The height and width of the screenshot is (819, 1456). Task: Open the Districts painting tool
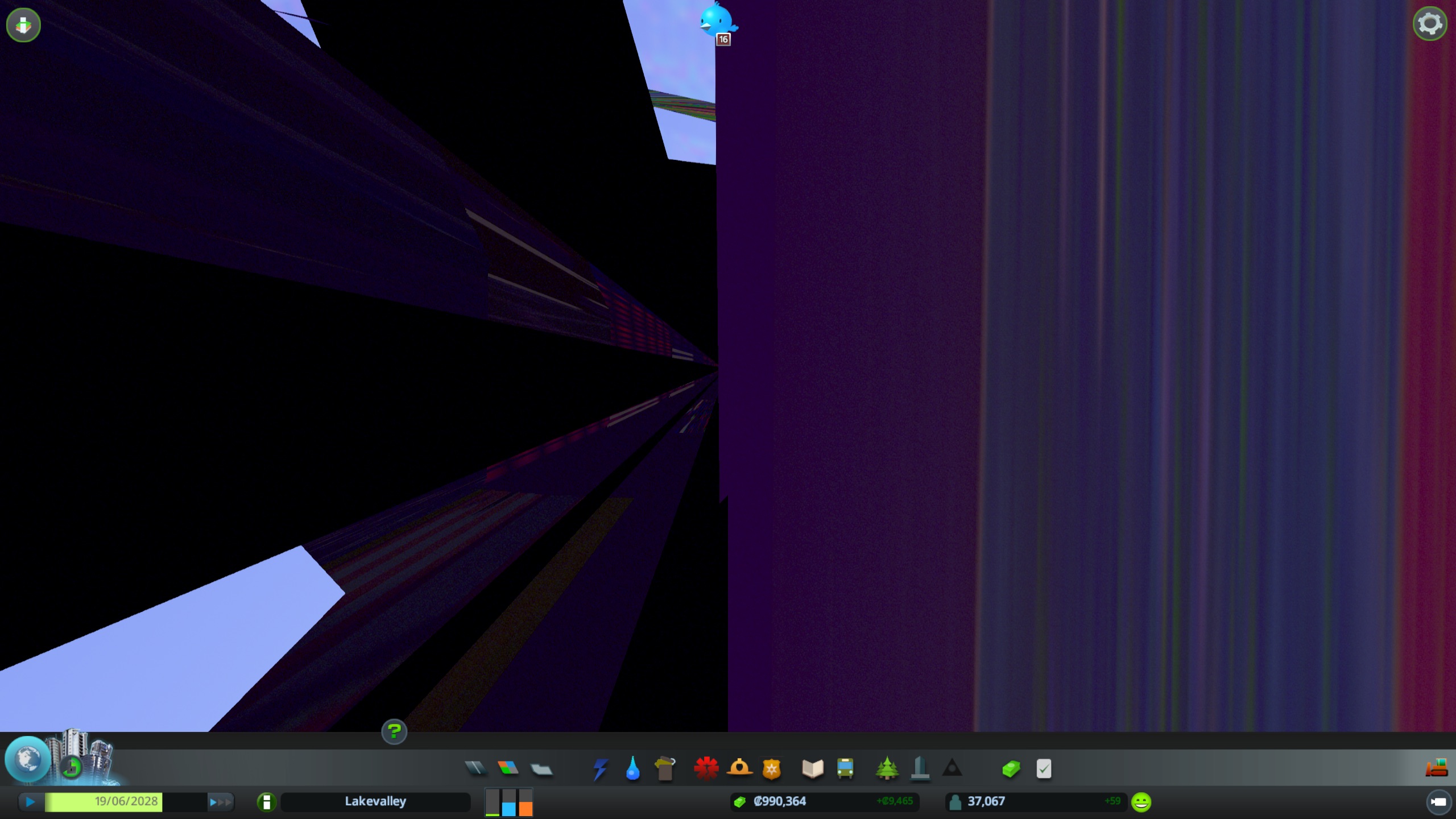[541, 769]
